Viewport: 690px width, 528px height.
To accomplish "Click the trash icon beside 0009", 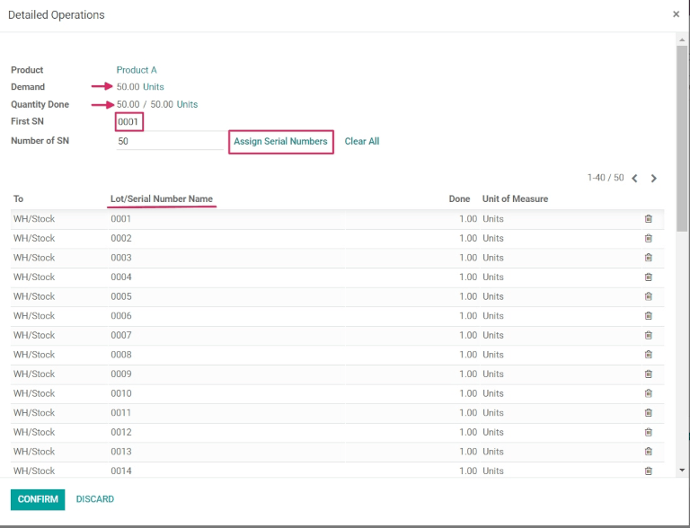I will (x=648, y=374).
